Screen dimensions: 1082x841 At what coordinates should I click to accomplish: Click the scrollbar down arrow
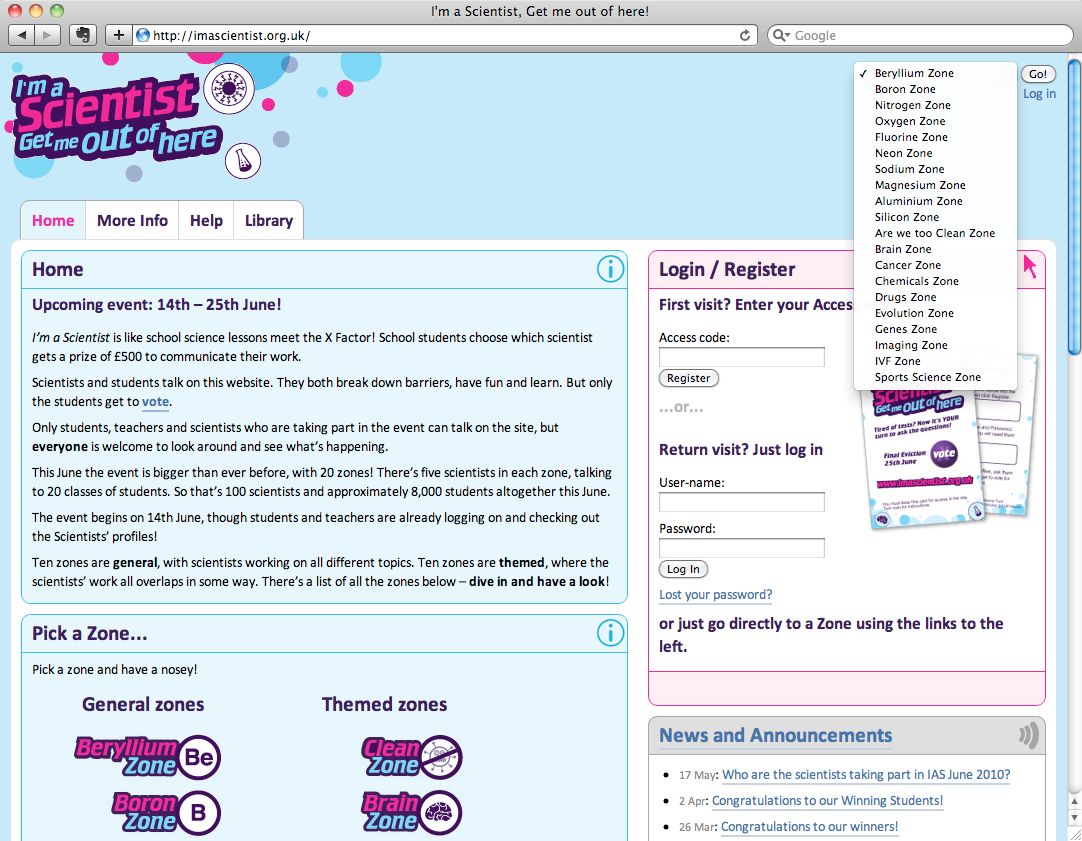point(1074,818)
